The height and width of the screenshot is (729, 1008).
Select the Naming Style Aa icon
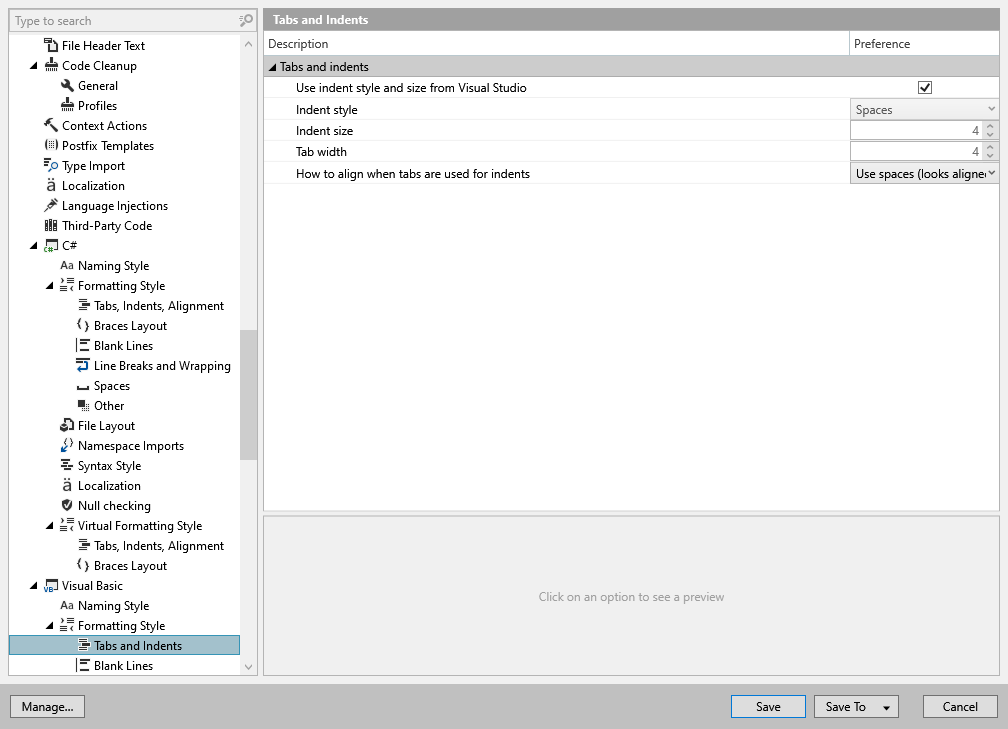(69, 265)
